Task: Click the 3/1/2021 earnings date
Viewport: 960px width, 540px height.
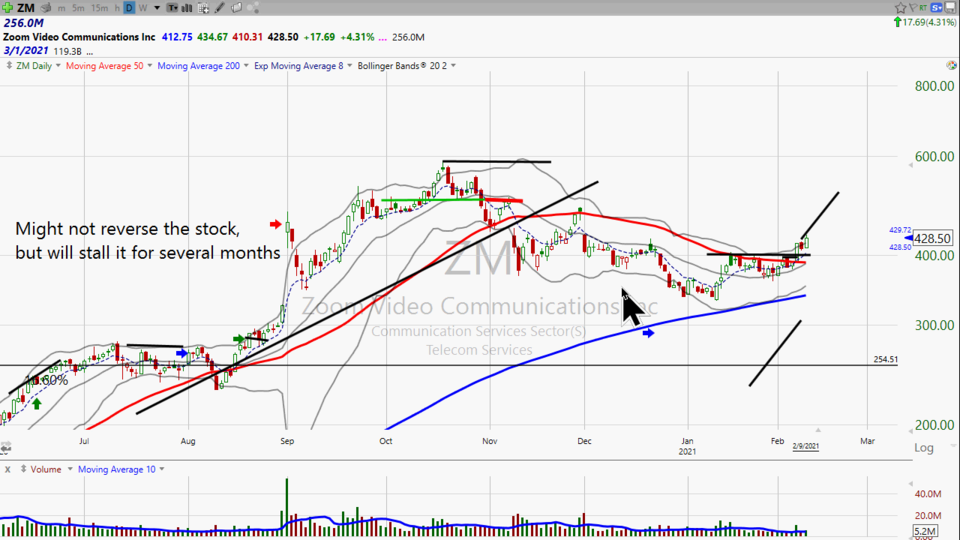Action: pos(26,51)
